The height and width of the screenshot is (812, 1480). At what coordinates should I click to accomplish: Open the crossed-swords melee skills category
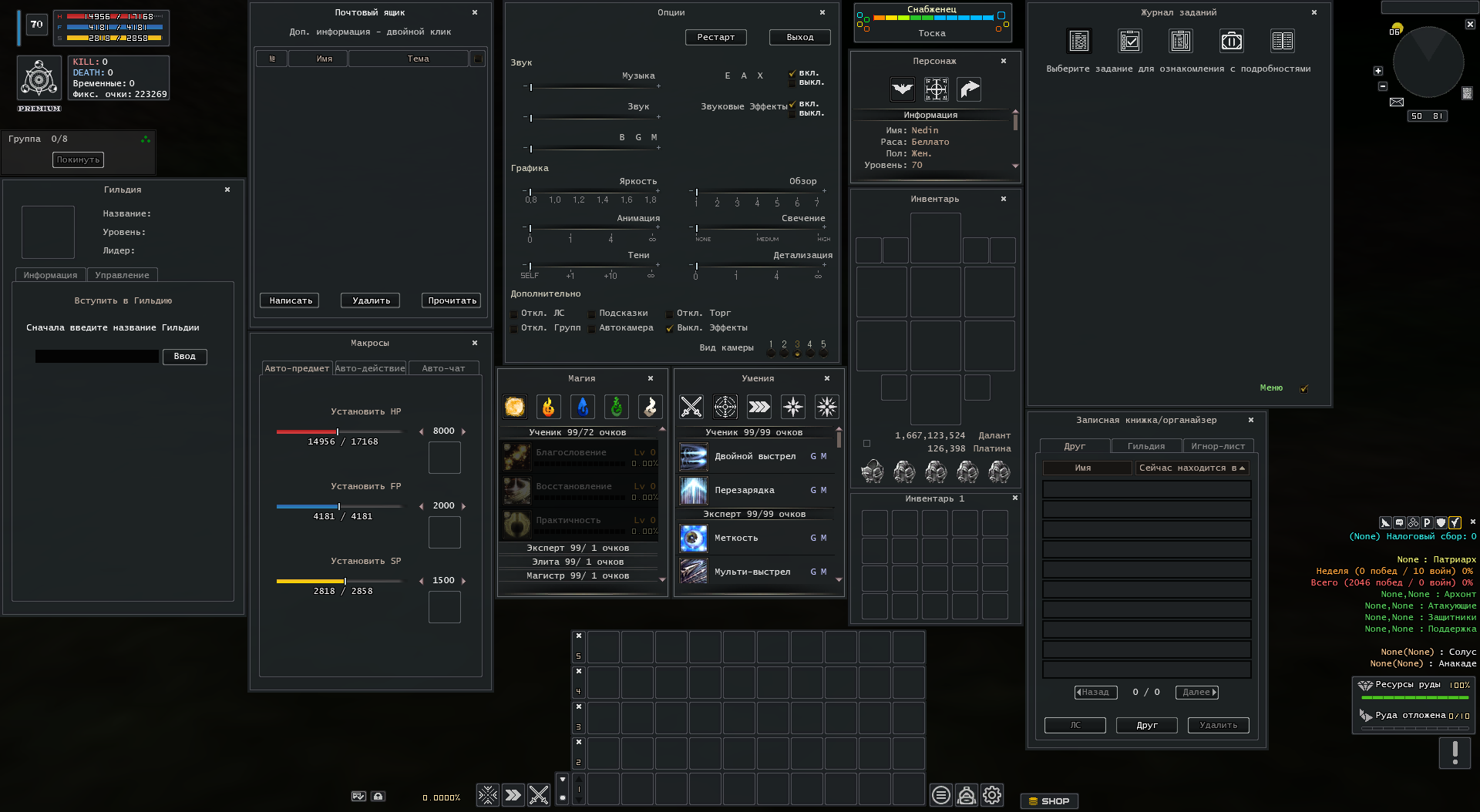pyautogui.click(x=691, y=407)
